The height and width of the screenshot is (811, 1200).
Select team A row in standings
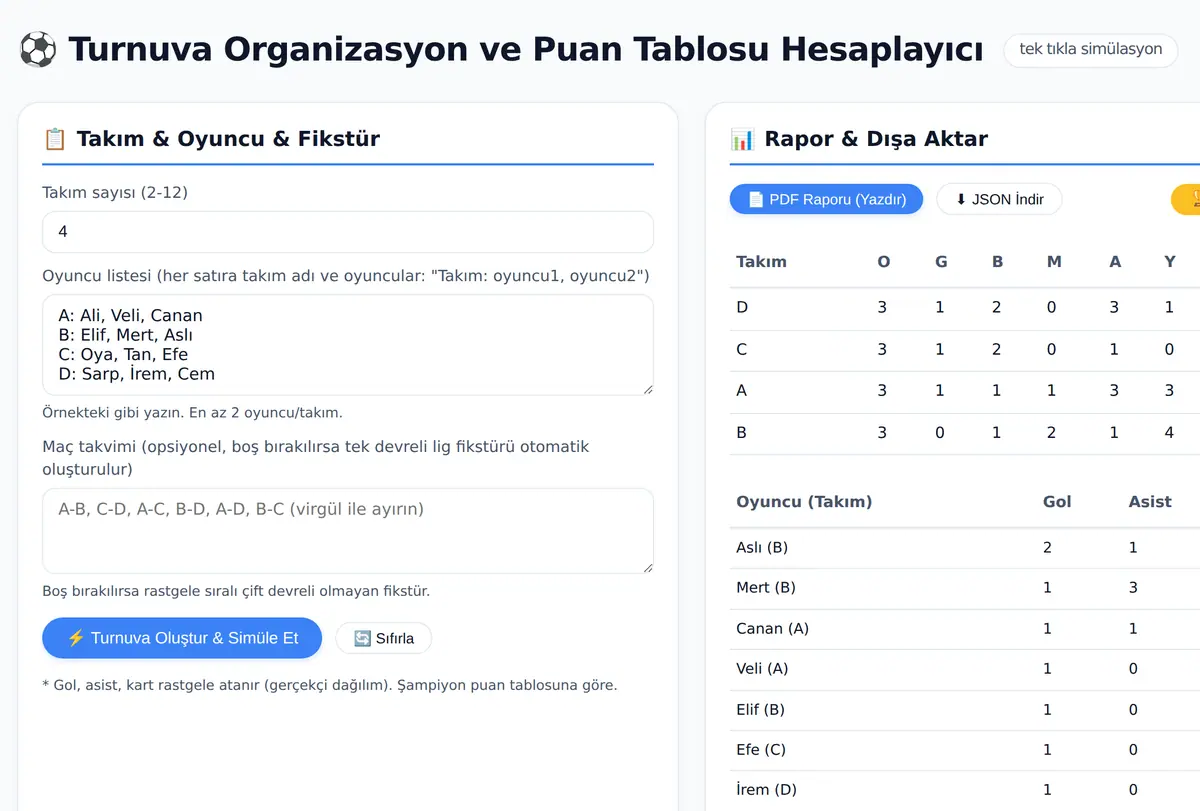[965, 392]
